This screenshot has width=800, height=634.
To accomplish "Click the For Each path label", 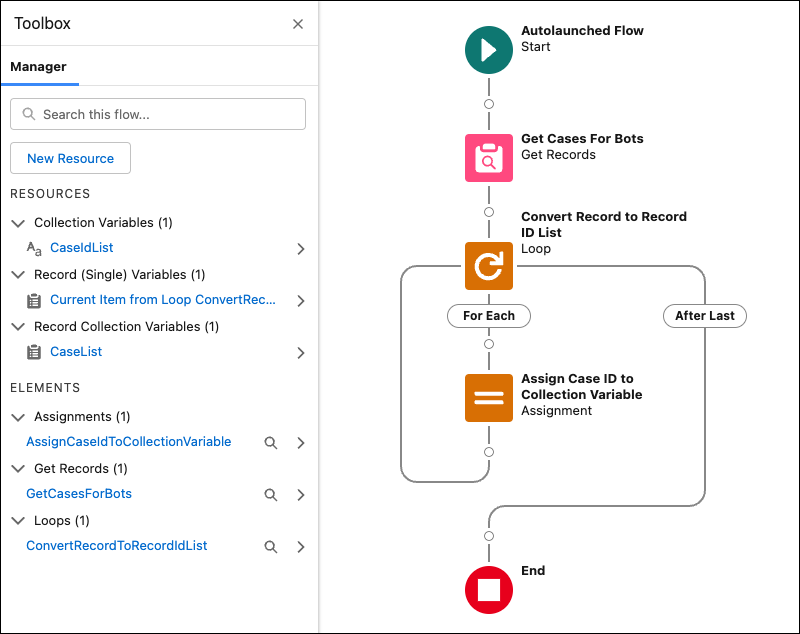I will click(x=488, y=315).
